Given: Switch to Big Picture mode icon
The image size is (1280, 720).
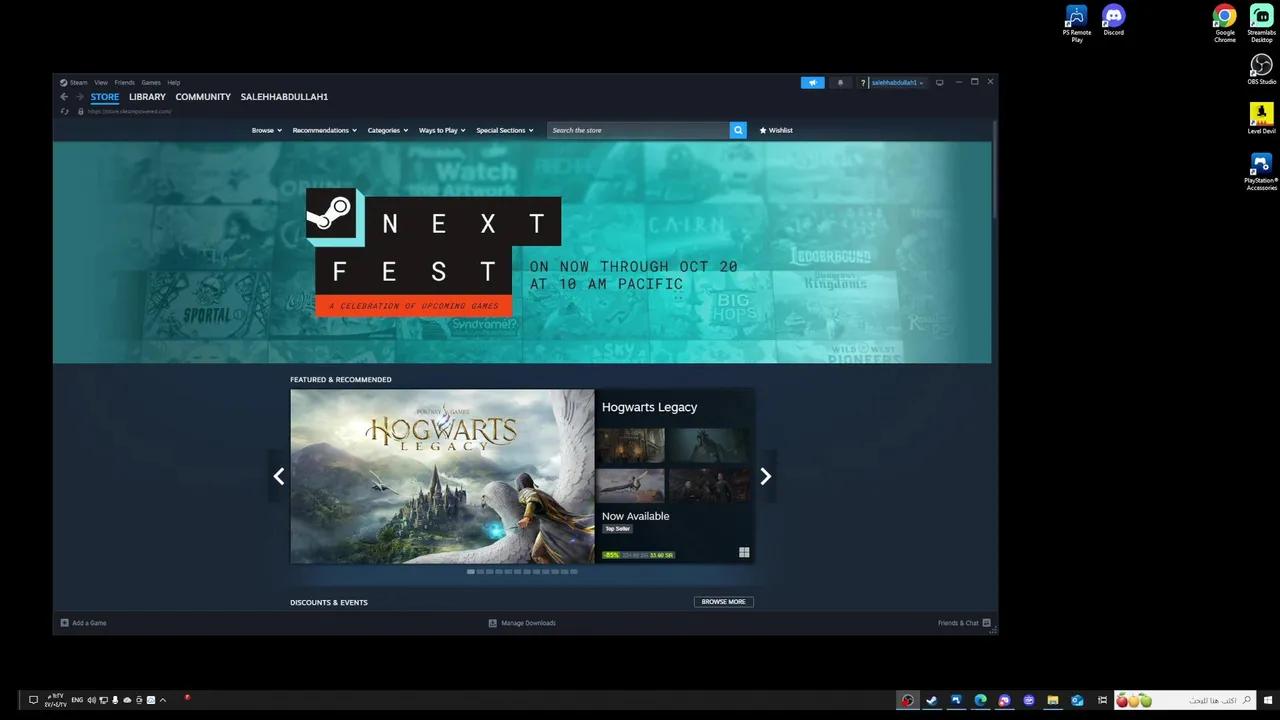Looking at the screenshot, I should click(x=939, y=82).
